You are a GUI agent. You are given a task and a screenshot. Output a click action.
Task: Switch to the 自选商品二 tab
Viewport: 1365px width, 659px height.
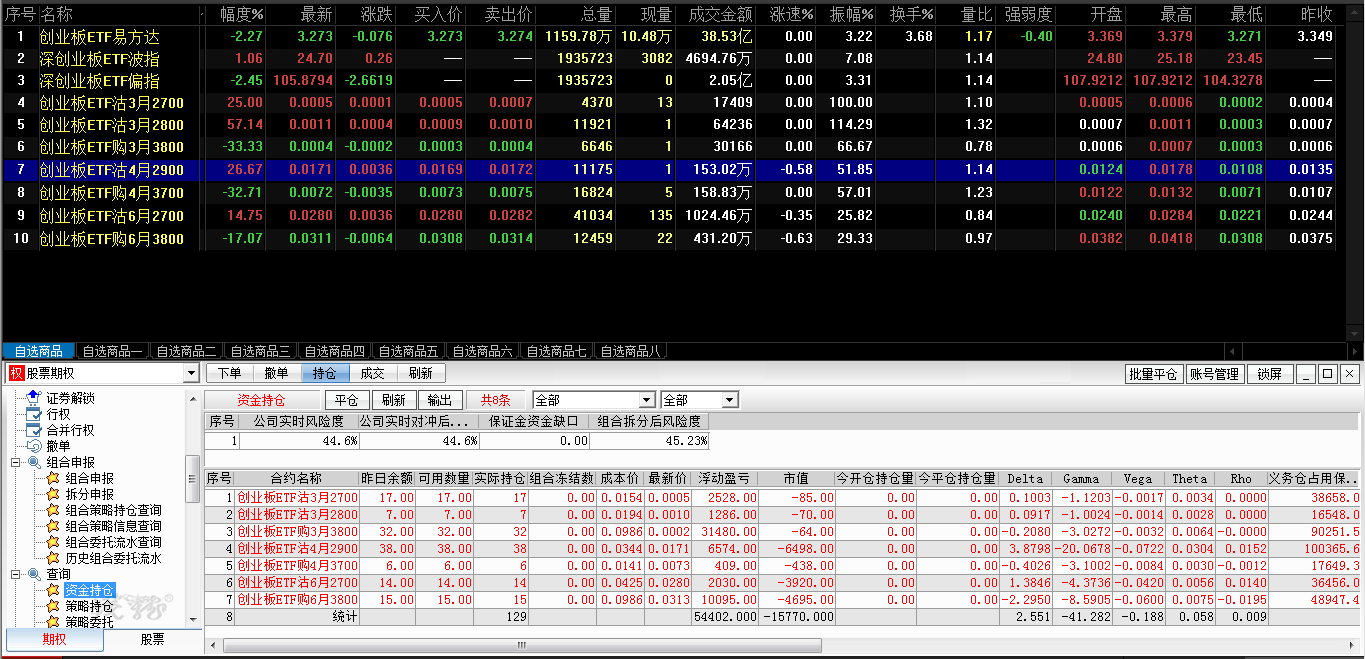click(186, 351)
